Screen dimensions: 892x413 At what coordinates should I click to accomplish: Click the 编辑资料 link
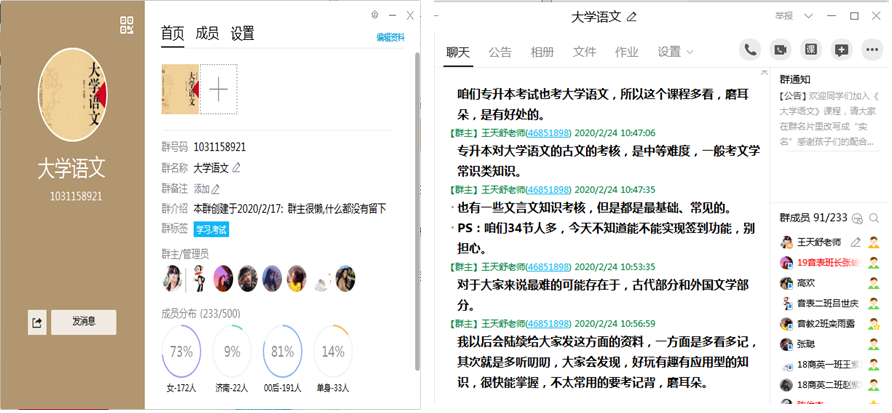click(x=389, y=38)
